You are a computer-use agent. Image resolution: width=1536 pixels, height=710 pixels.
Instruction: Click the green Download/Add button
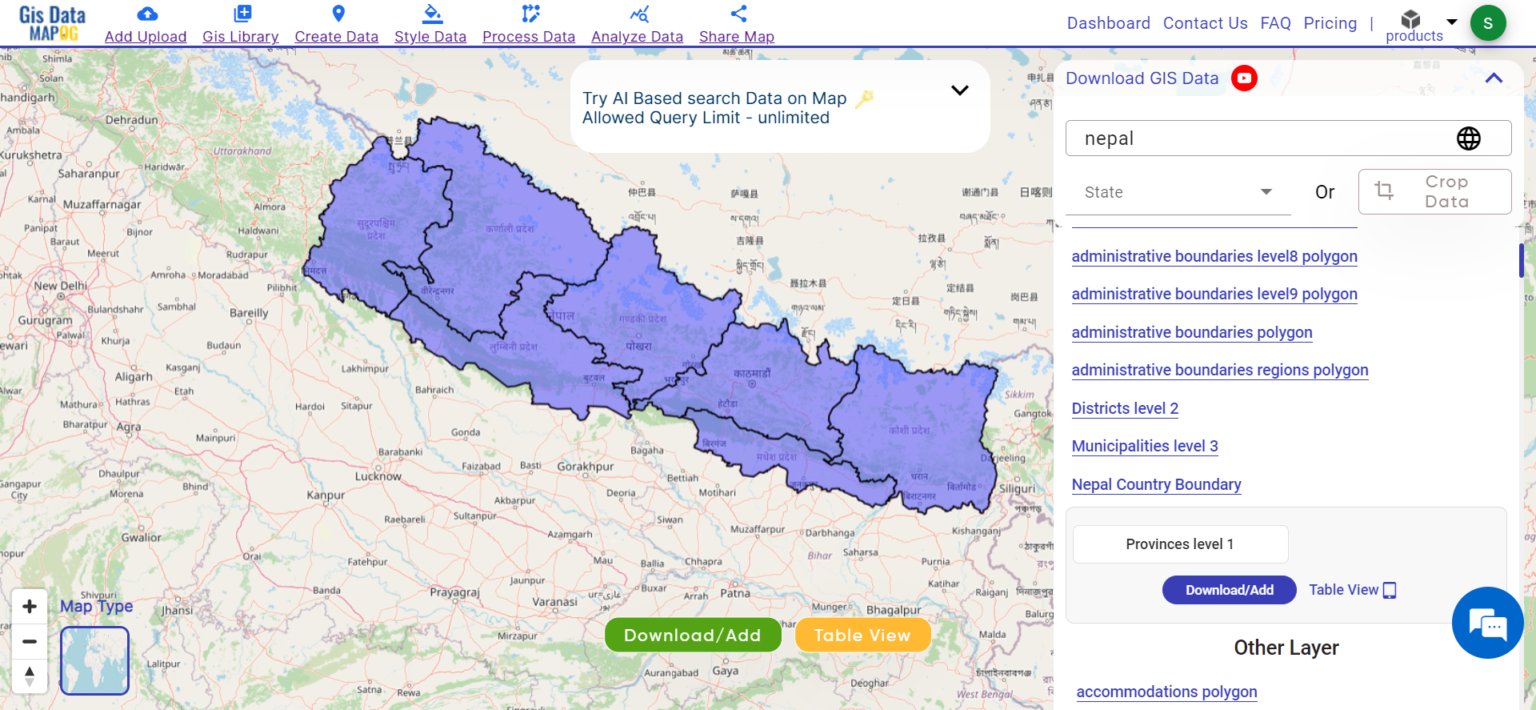(x=692, y=634)
